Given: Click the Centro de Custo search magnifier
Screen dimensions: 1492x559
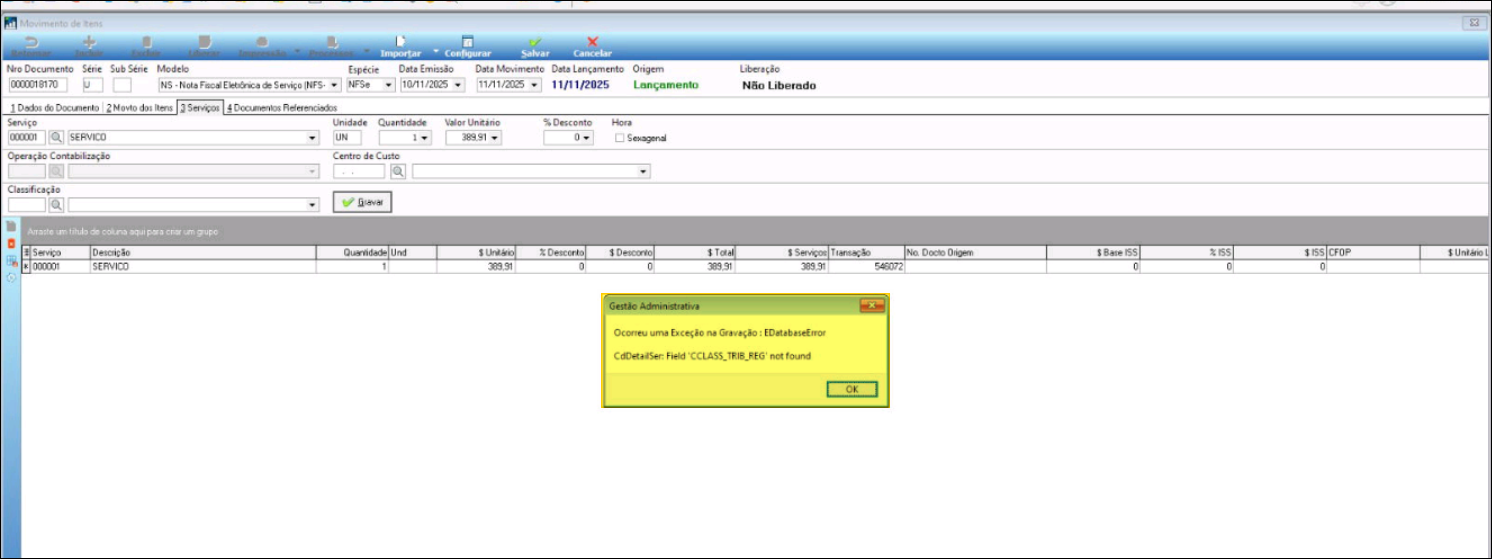Looking at the screenshot, I should [398, 172].
